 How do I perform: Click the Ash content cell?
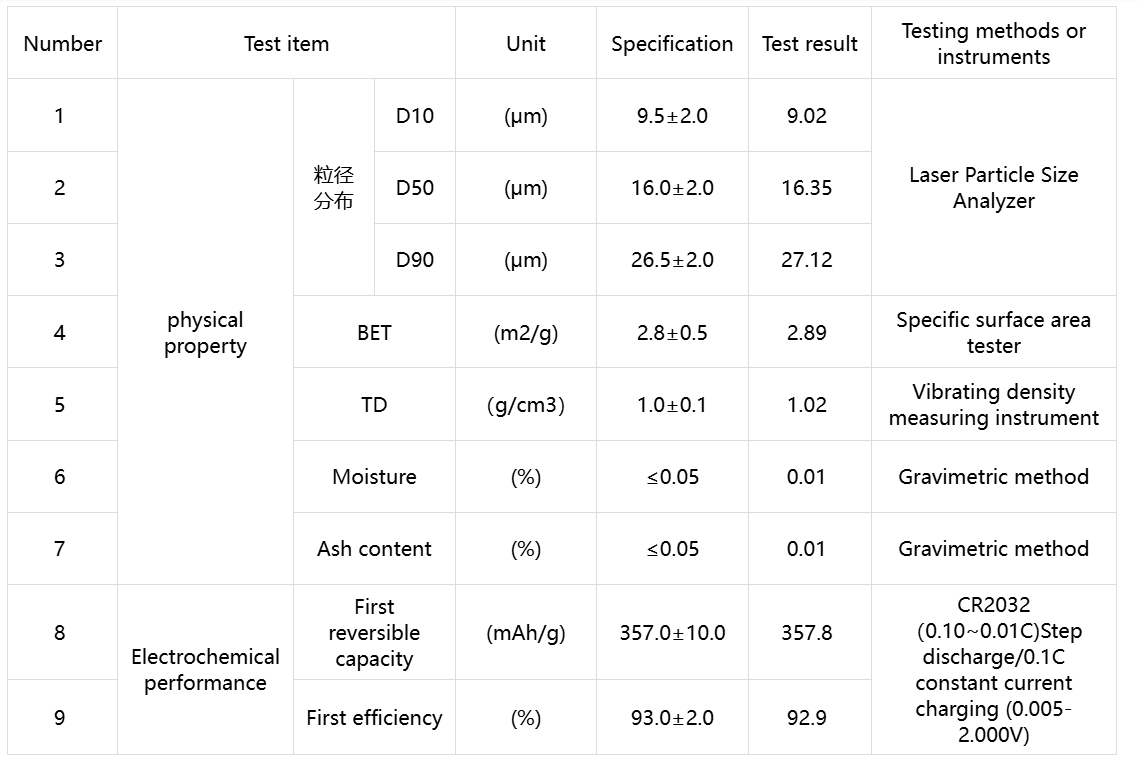coord(374,549)
